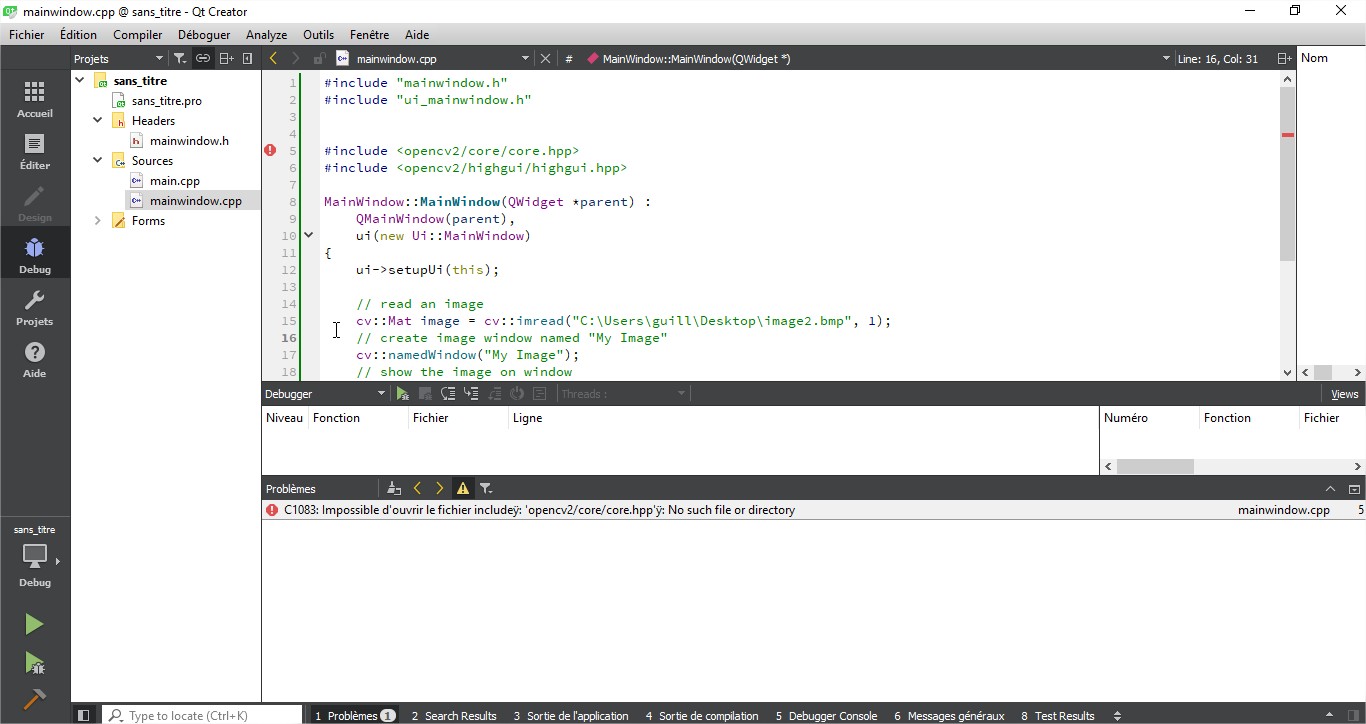This screenshot has height=724, width=1366.
Task: Collapse the Sources folder
Action: (97, 160)
